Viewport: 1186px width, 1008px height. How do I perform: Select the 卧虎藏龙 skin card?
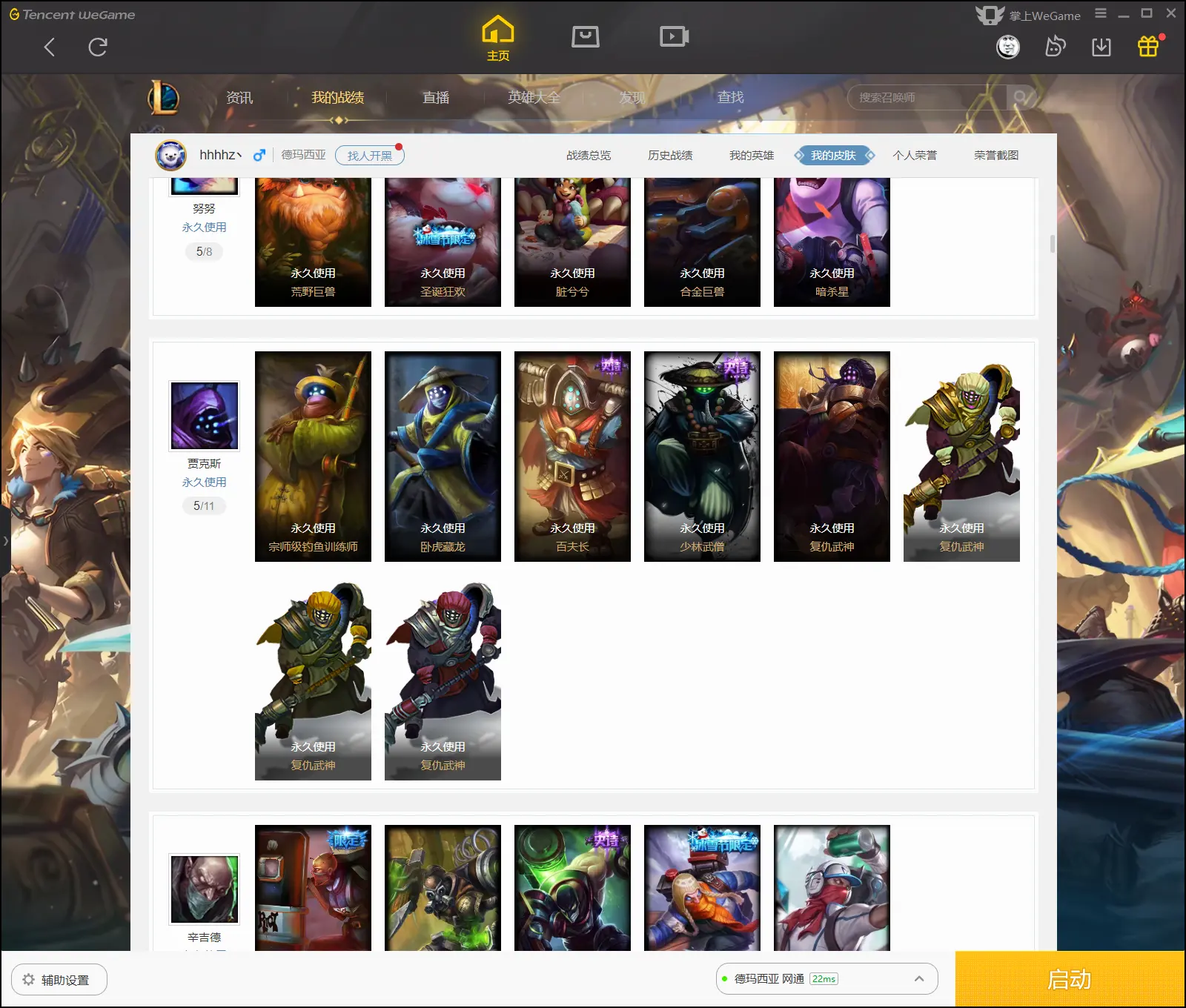coord(443,457)
